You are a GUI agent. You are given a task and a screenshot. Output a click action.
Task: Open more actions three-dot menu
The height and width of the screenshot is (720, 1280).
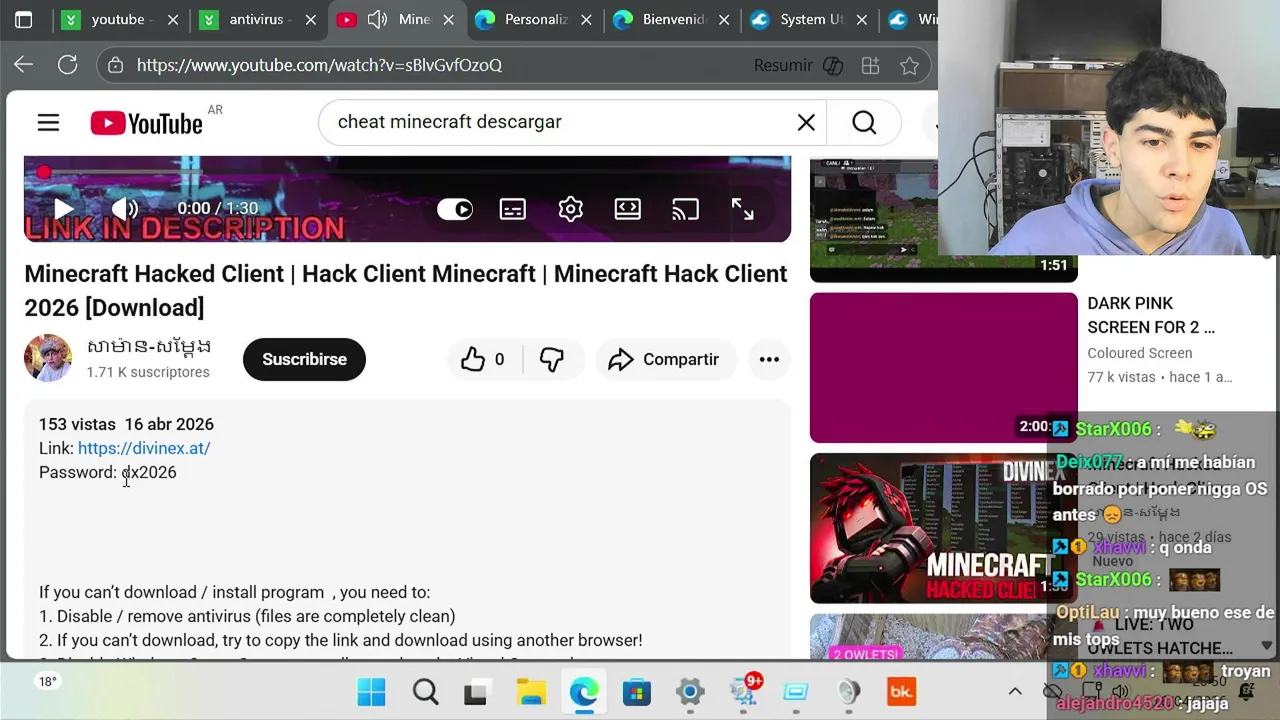[769, 359]
